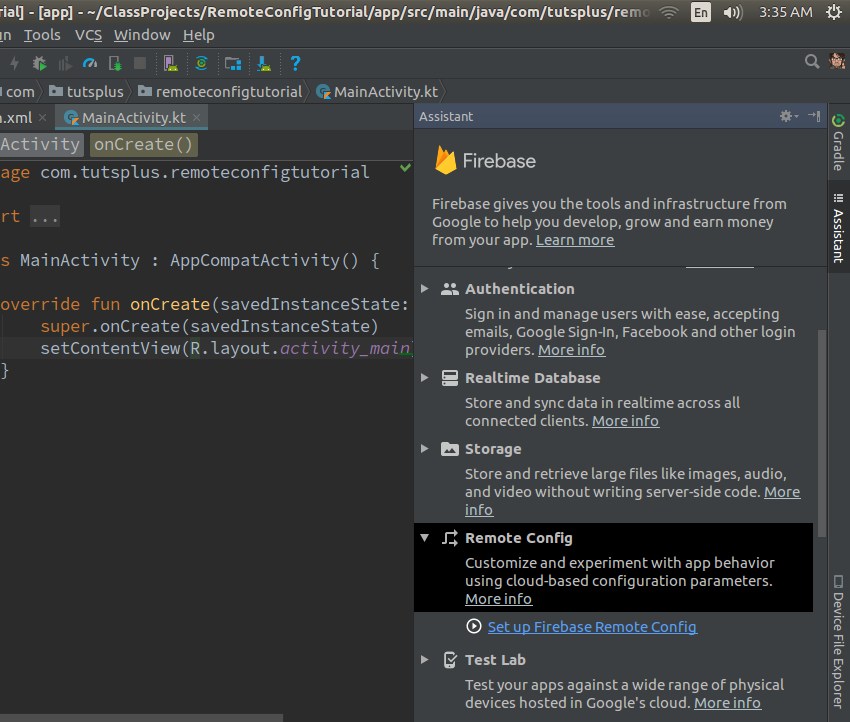Click the Learn more Firebase link
This screenshot has width=850, height=722.
coord(575,240)
